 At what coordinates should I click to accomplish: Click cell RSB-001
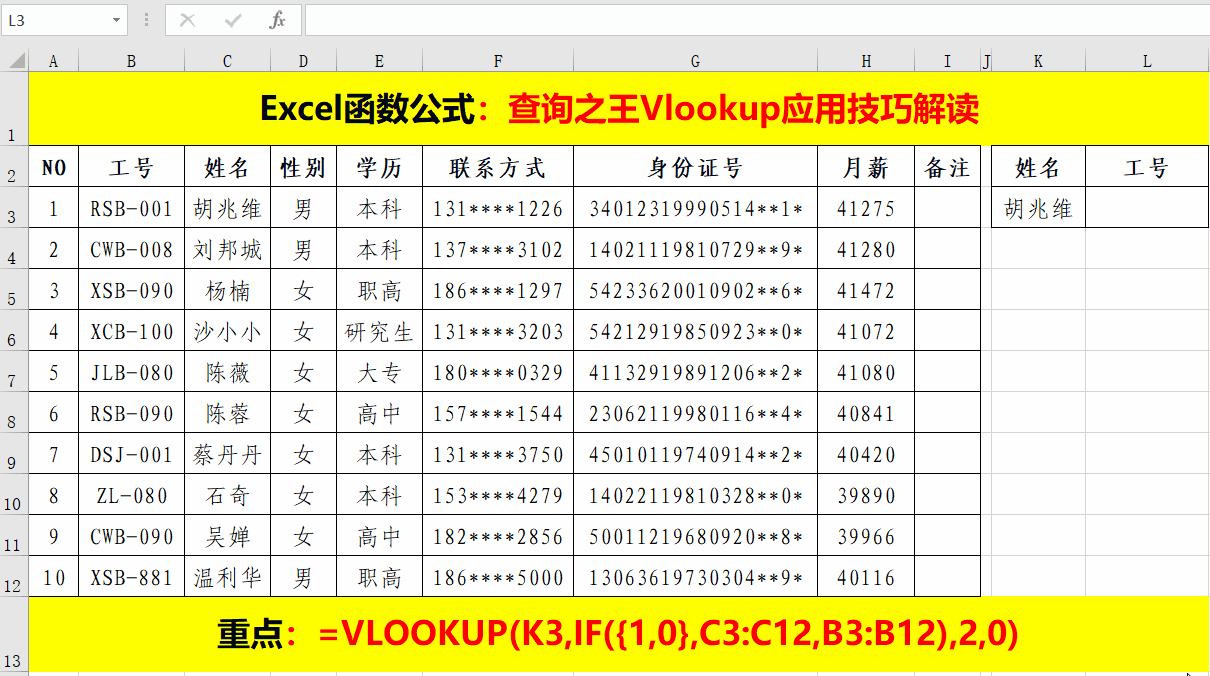(x=132, y=208)
